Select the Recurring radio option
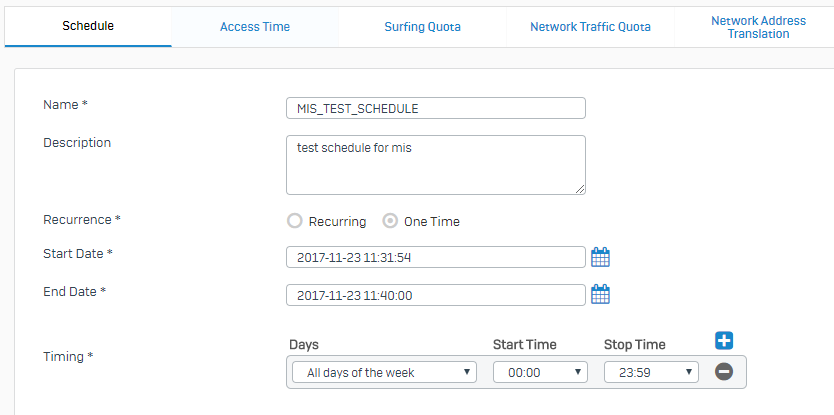The width and height of the screenshot is (834, 415). (x=295, y=221)
